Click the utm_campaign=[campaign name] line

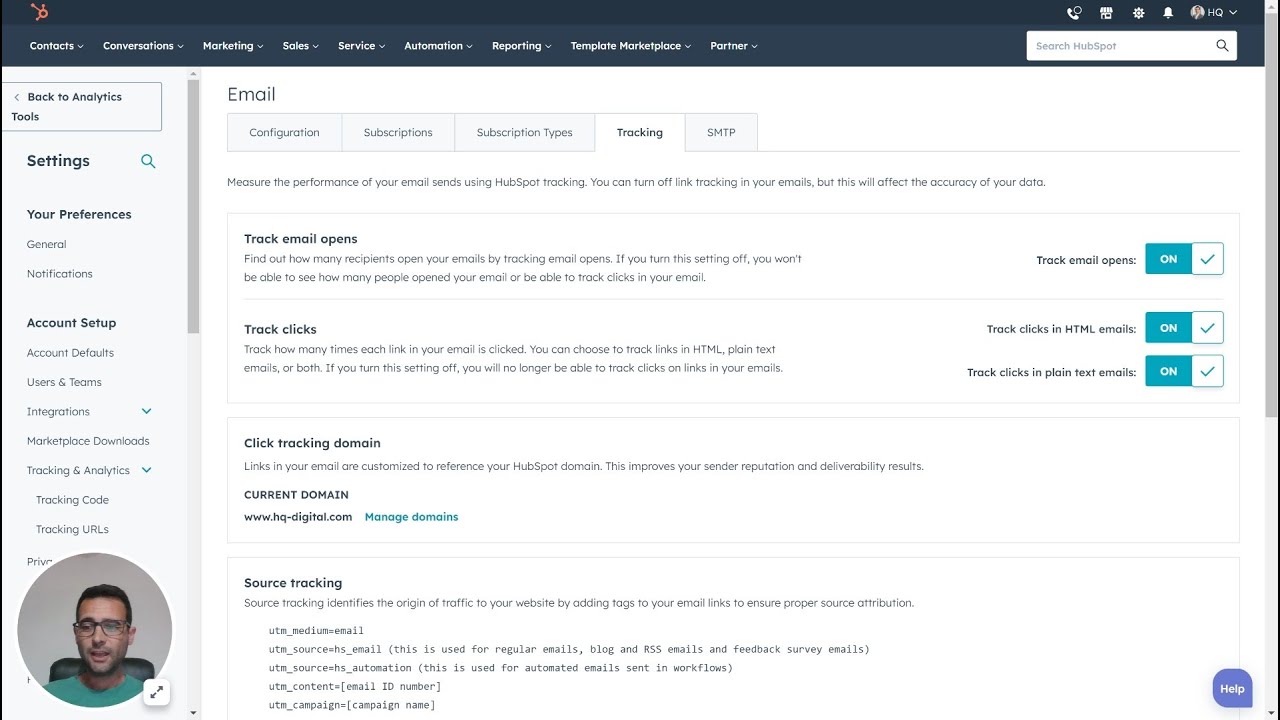pyautogui.click(x=352, y=705)
